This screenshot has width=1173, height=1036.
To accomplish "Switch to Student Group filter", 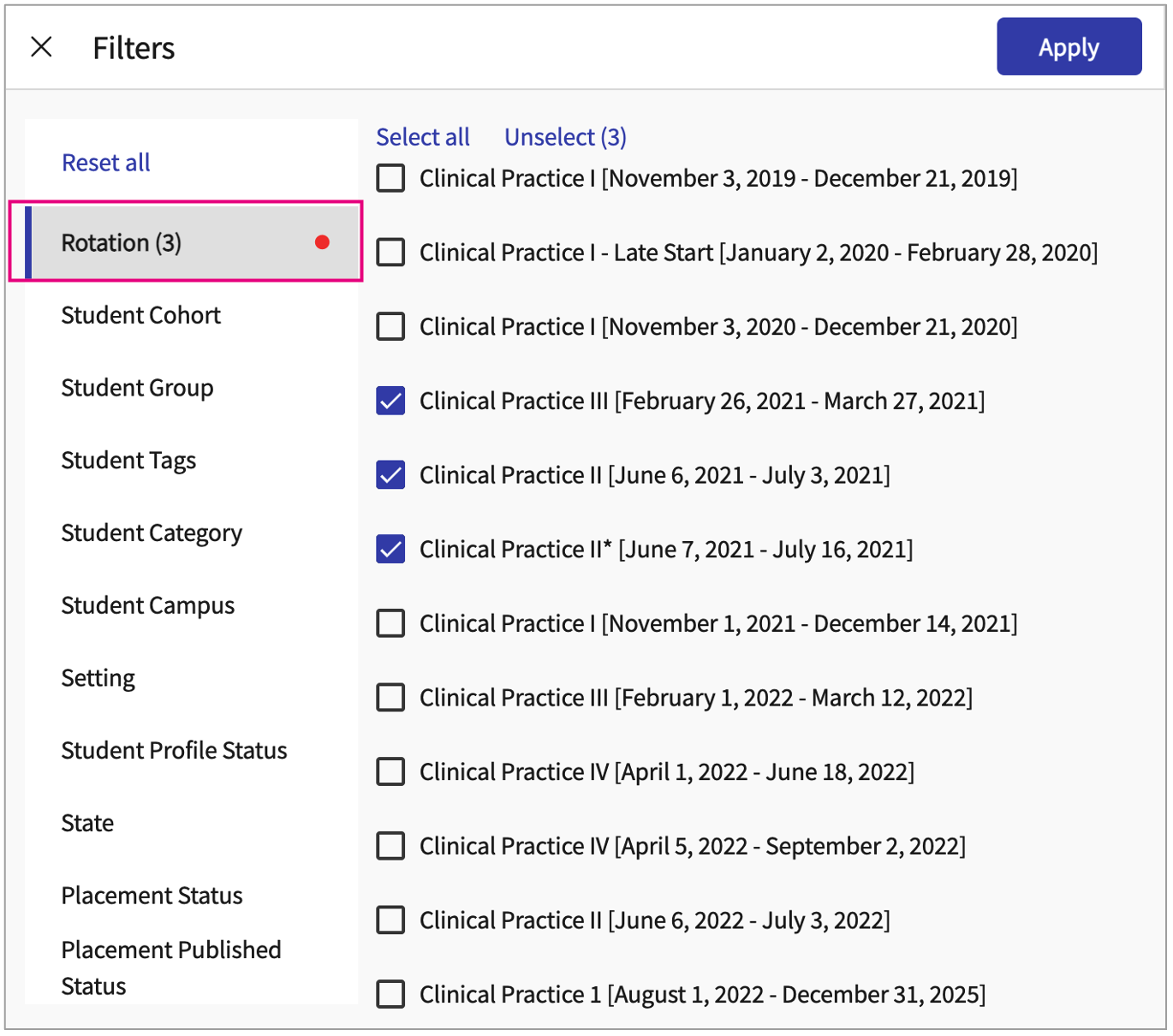I will [137, 388].
